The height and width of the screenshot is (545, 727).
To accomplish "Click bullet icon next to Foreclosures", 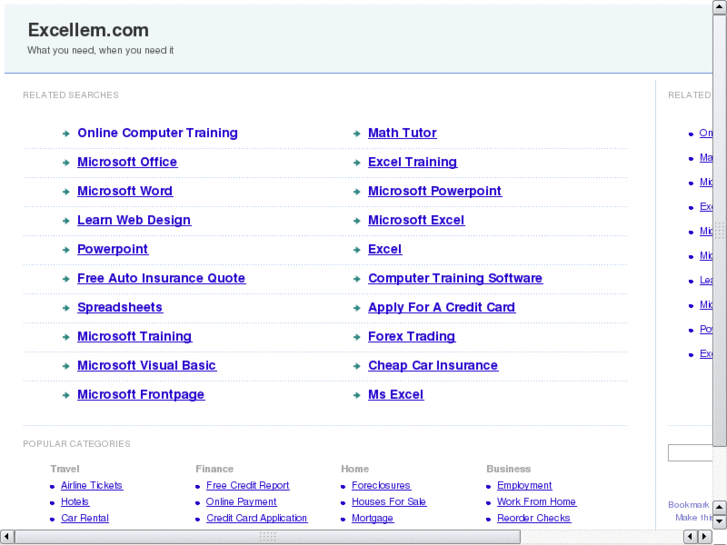I will tap(343, 486).
